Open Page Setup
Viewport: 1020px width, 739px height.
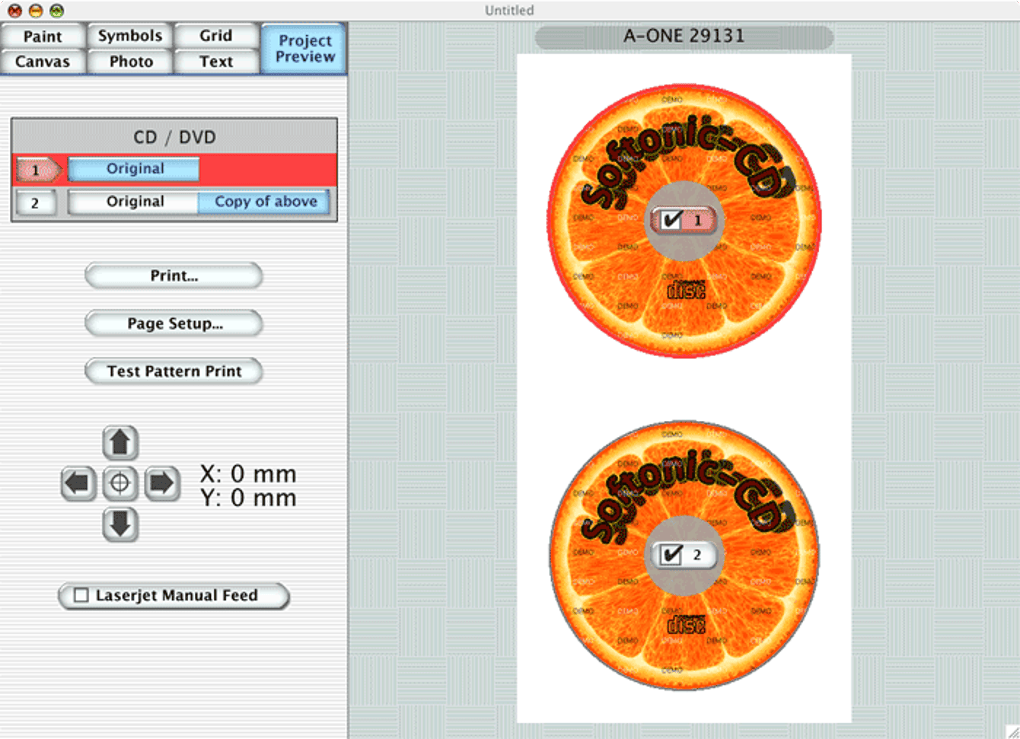[173, 323]
